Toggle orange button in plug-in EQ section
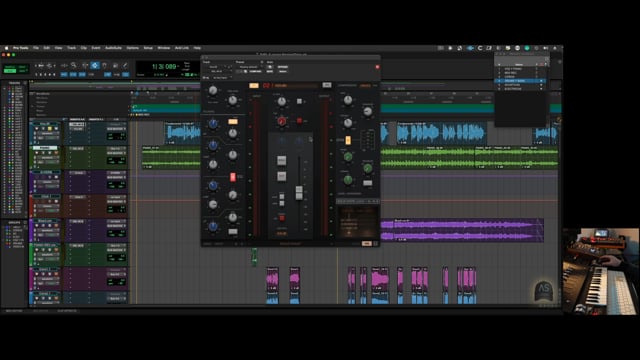Image resolution: width=640 pixels, height=360 pixels. (x=233, y=121)
